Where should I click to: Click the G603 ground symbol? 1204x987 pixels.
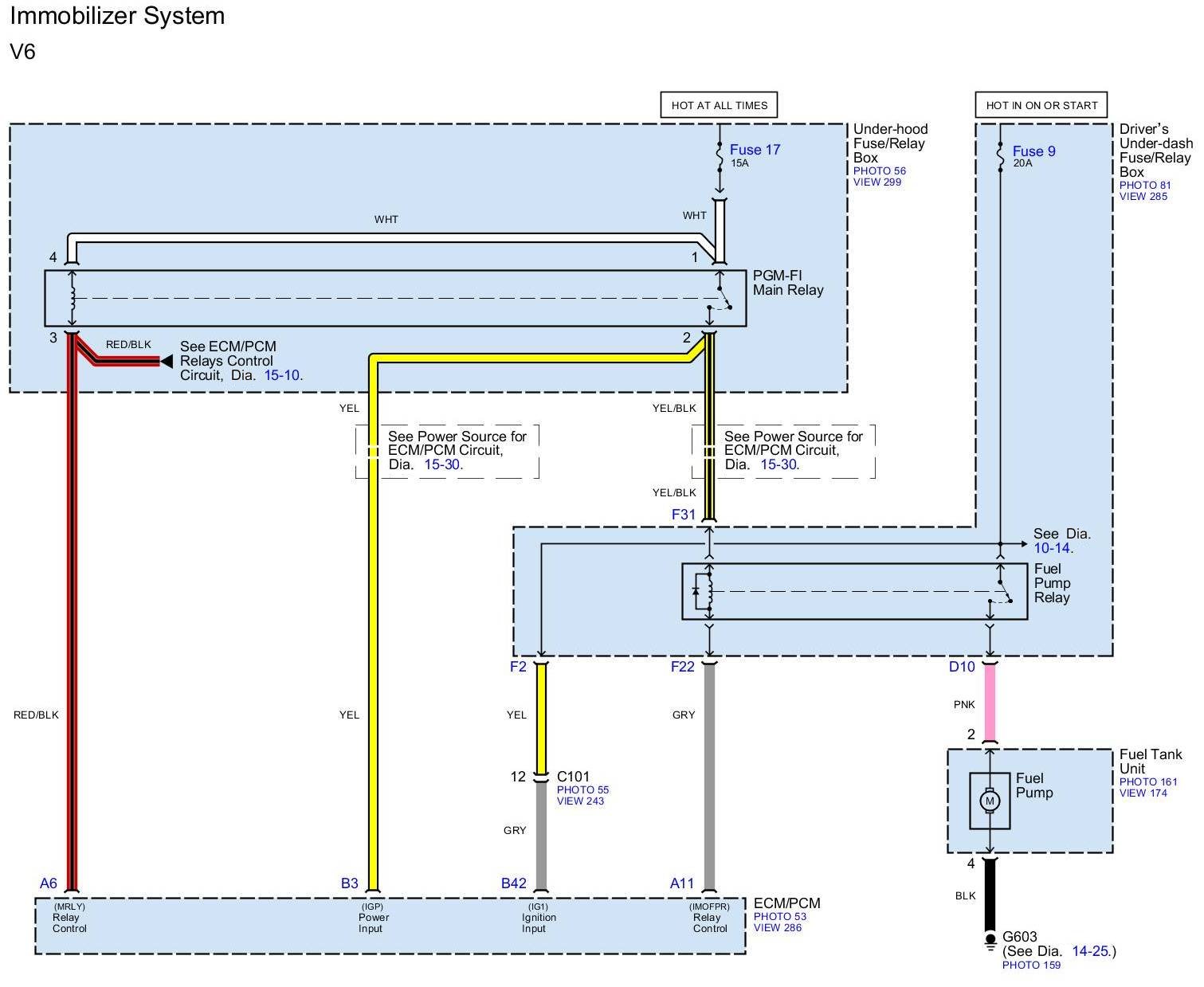(x=990, y=943)
